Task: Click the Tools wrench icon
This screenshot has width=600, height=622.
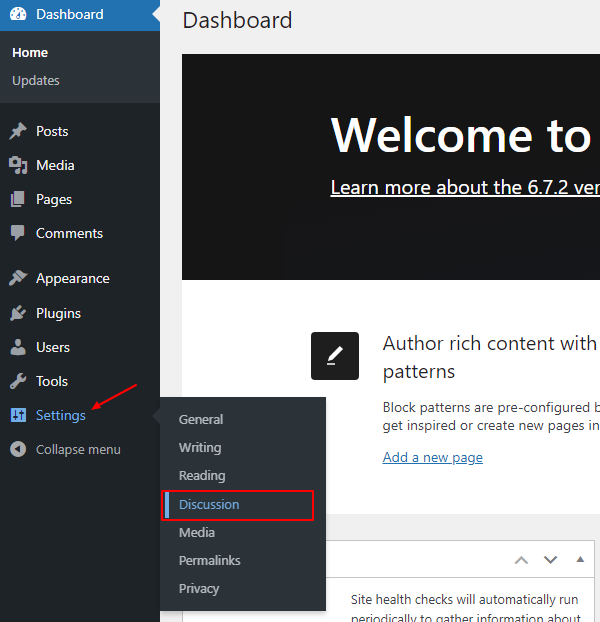Action: click(x=18, y=381)
